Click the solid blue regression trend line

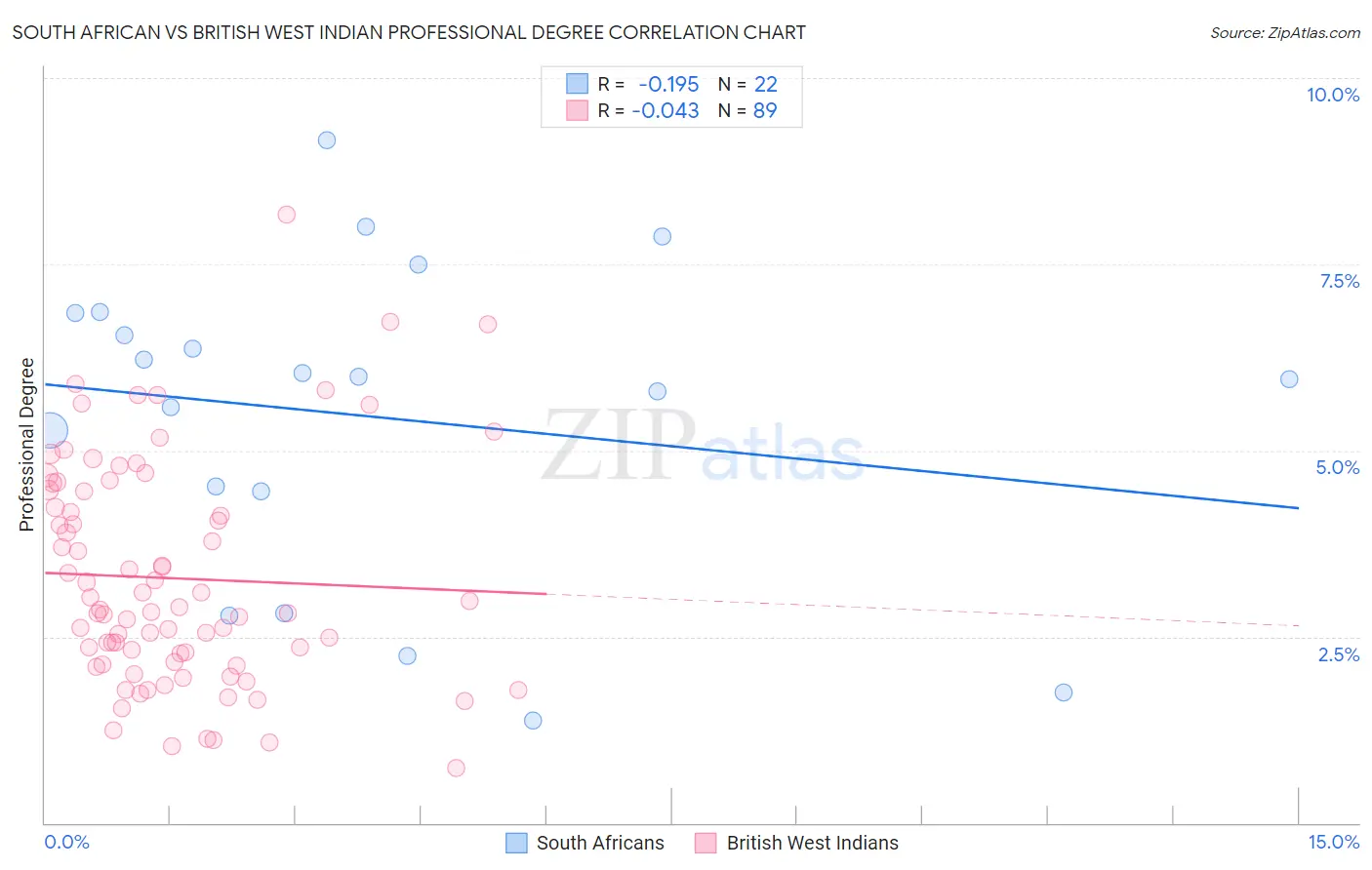pyautogui.click(x=671, y=446)
